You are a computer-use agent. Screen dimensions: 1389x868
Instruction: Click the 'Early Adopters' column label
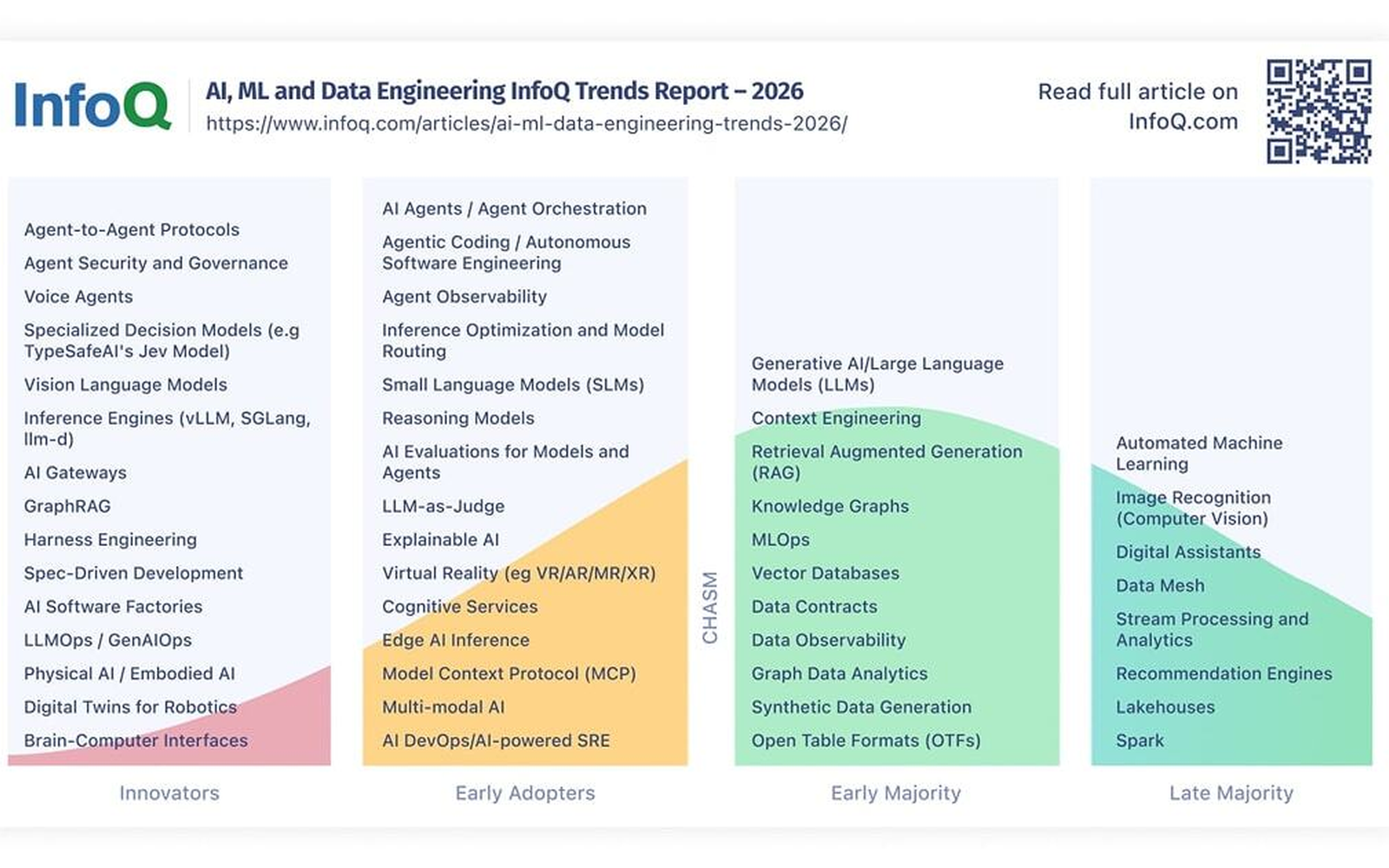pos(525,793)
